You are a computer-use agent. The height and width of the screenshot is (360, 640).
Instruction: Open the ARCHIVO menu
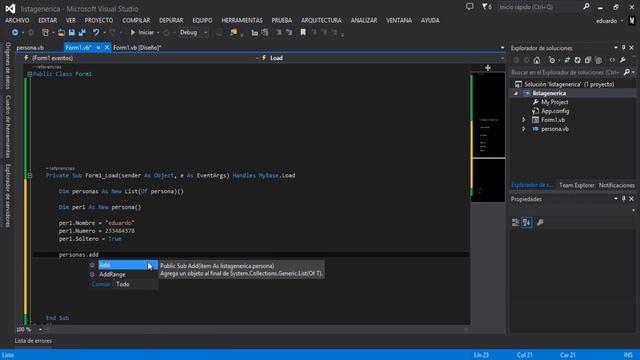pyautogui.click(x=17, y=20)
